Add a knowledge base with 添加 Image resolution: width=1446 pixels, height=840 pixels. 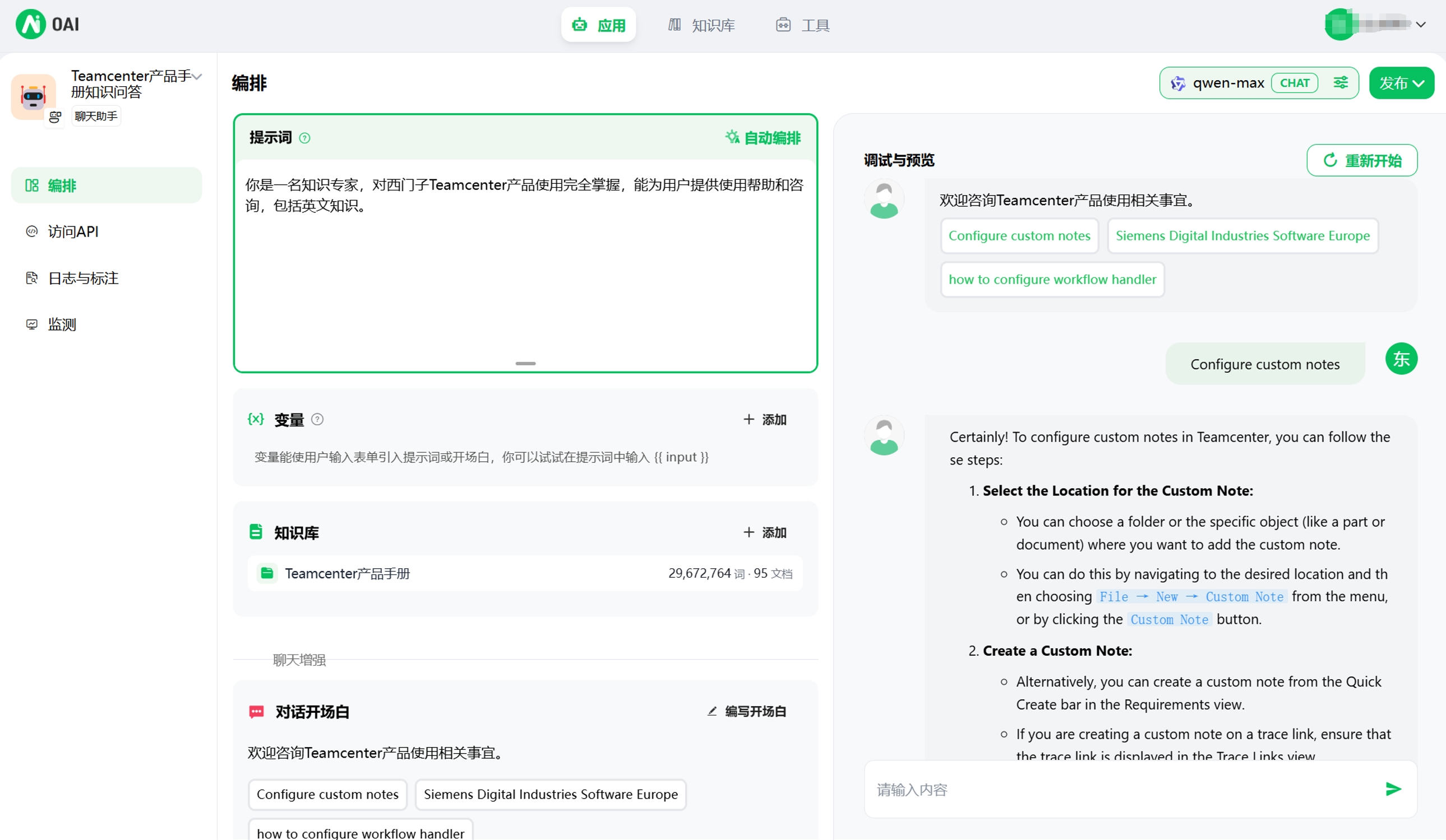(765, 533)
